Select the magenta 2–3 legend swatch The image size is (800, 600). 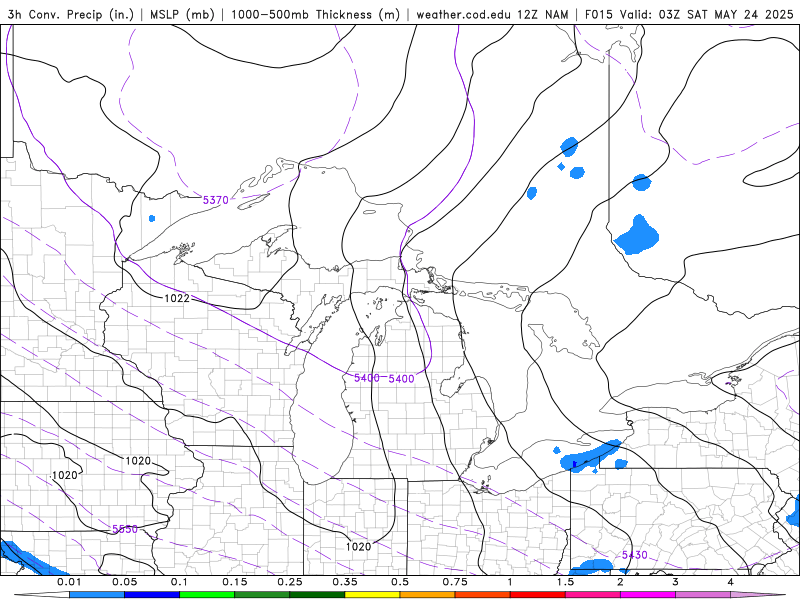tap(648, 595)
